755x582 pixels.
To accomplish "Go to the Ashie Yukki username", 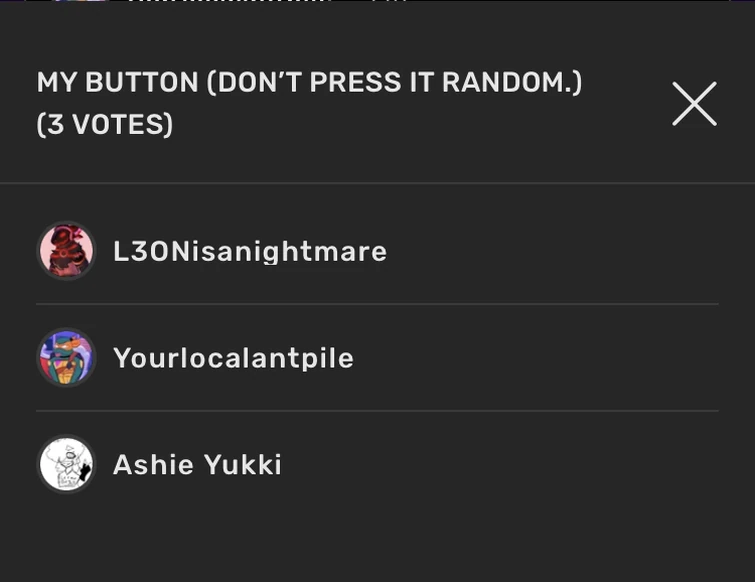I will click(197, 465).
